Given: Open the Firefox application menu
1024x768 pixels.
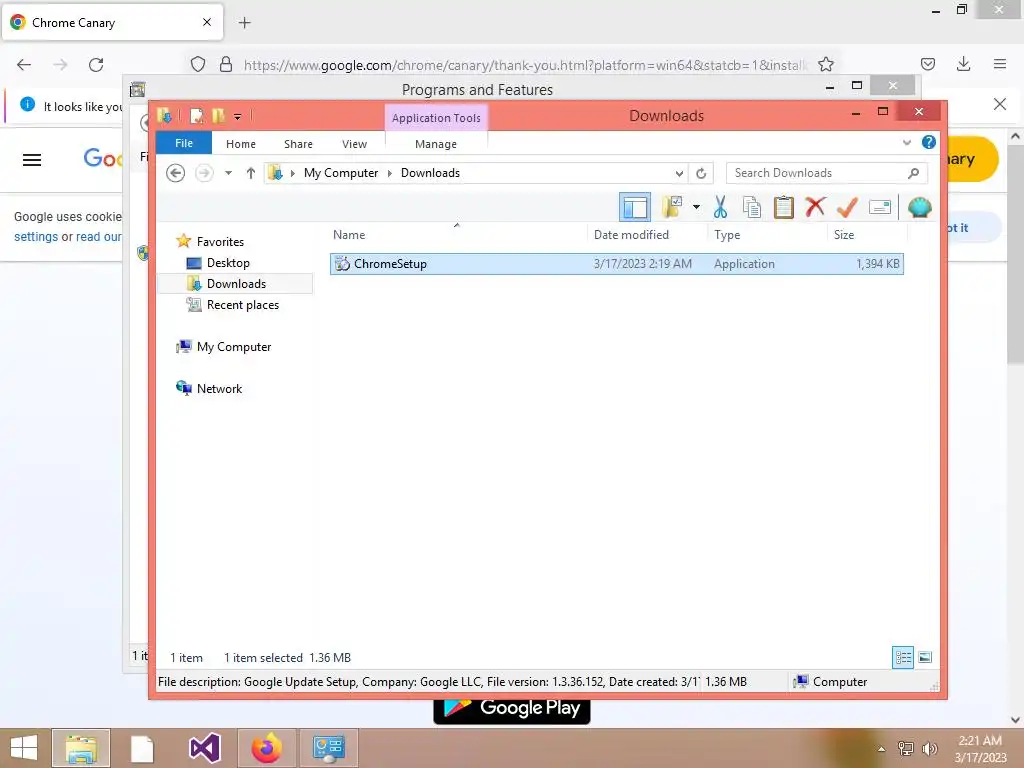Looking at the screenshot, I should (999, 64).
